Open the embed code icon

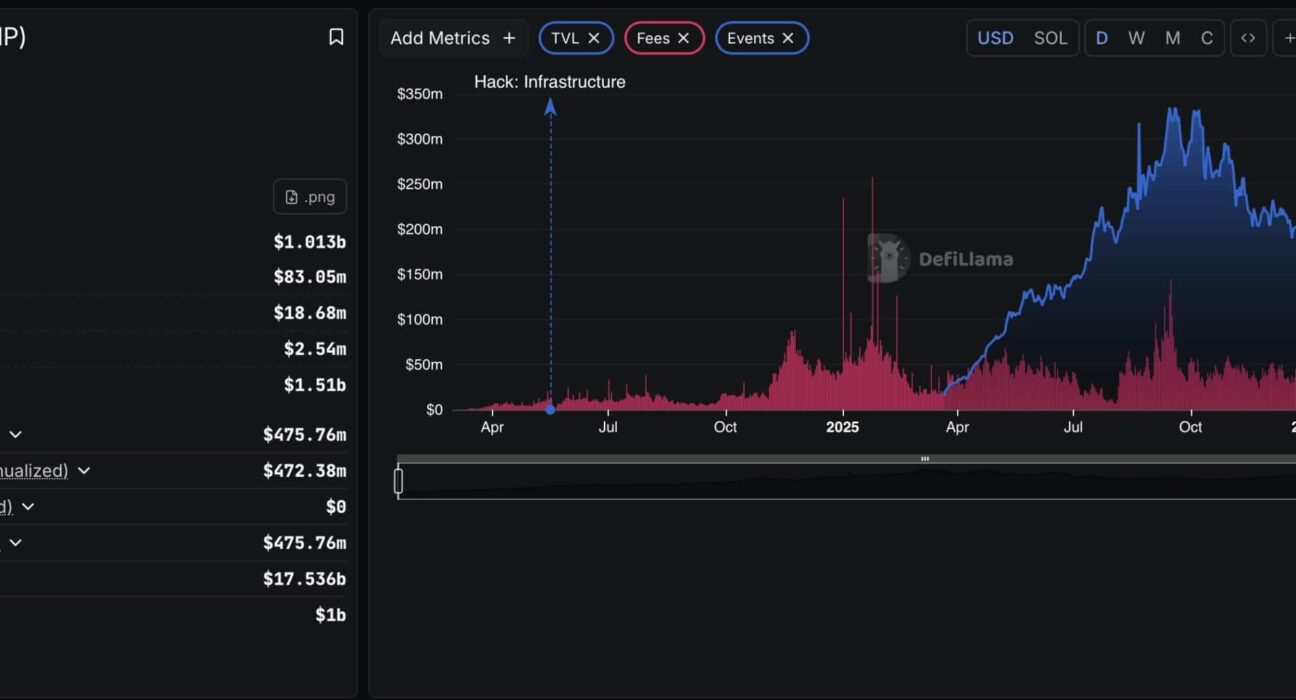(1248, 38)
